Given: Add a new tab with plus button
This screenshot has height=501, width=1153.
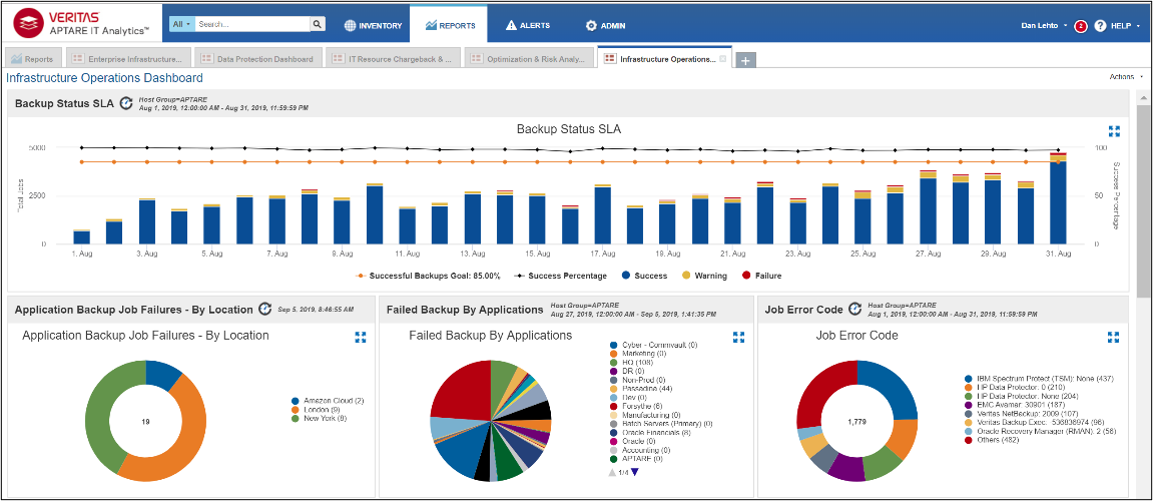Looking at the screenshot, I should (745, 62).
